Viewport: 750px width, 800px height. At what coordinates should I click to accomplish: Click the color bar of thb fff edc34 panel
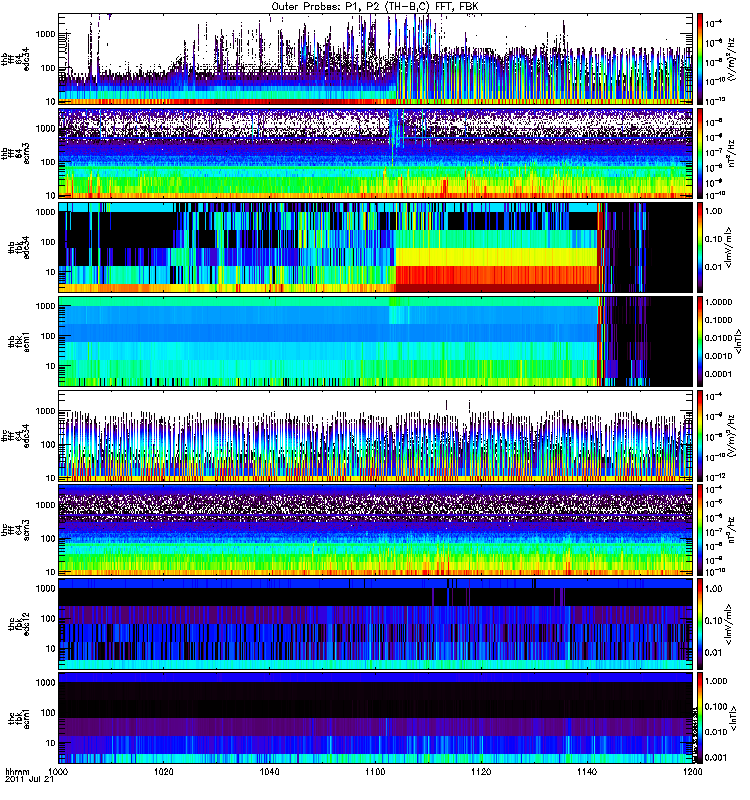tap(700, 59)
